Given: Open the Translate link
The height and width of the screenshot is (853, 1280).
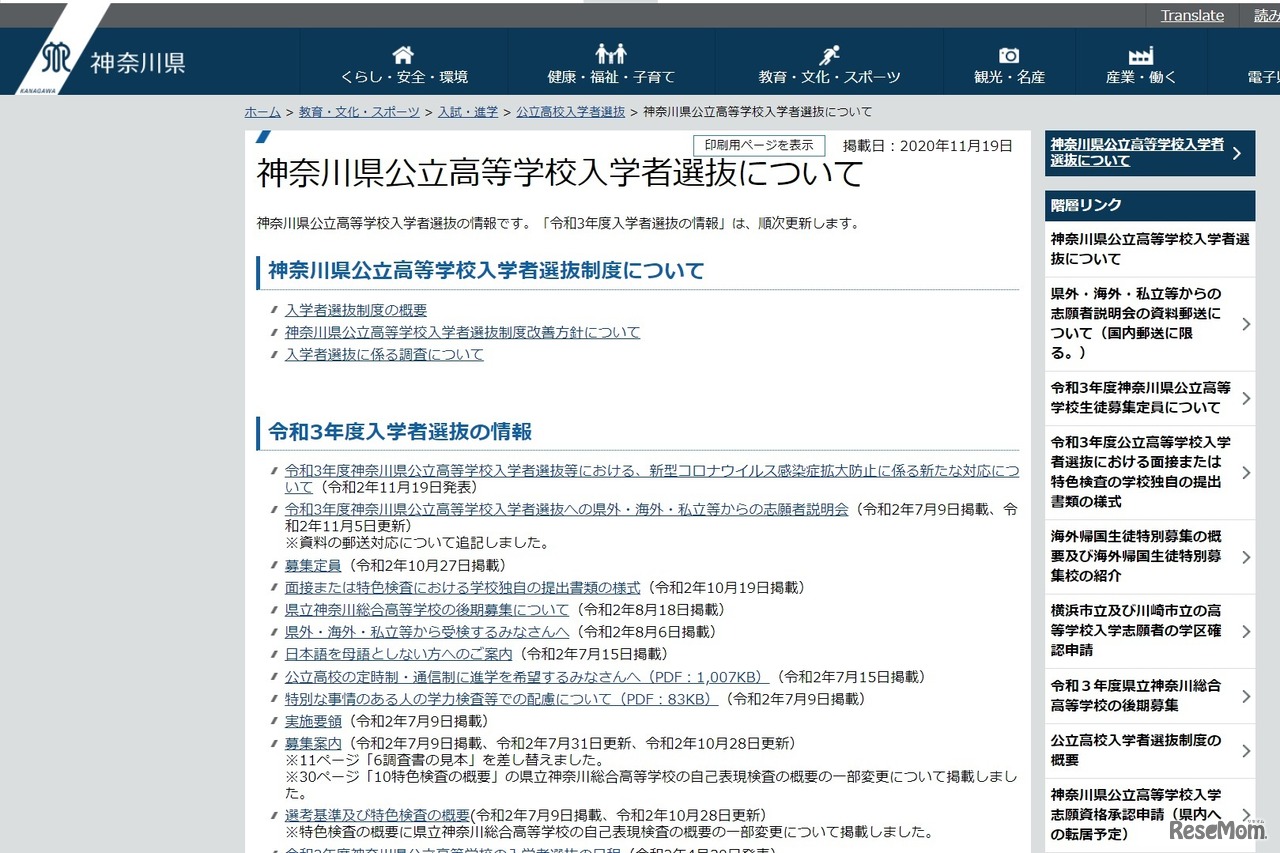Looking at the screenshot, I should click(1192, 15).
